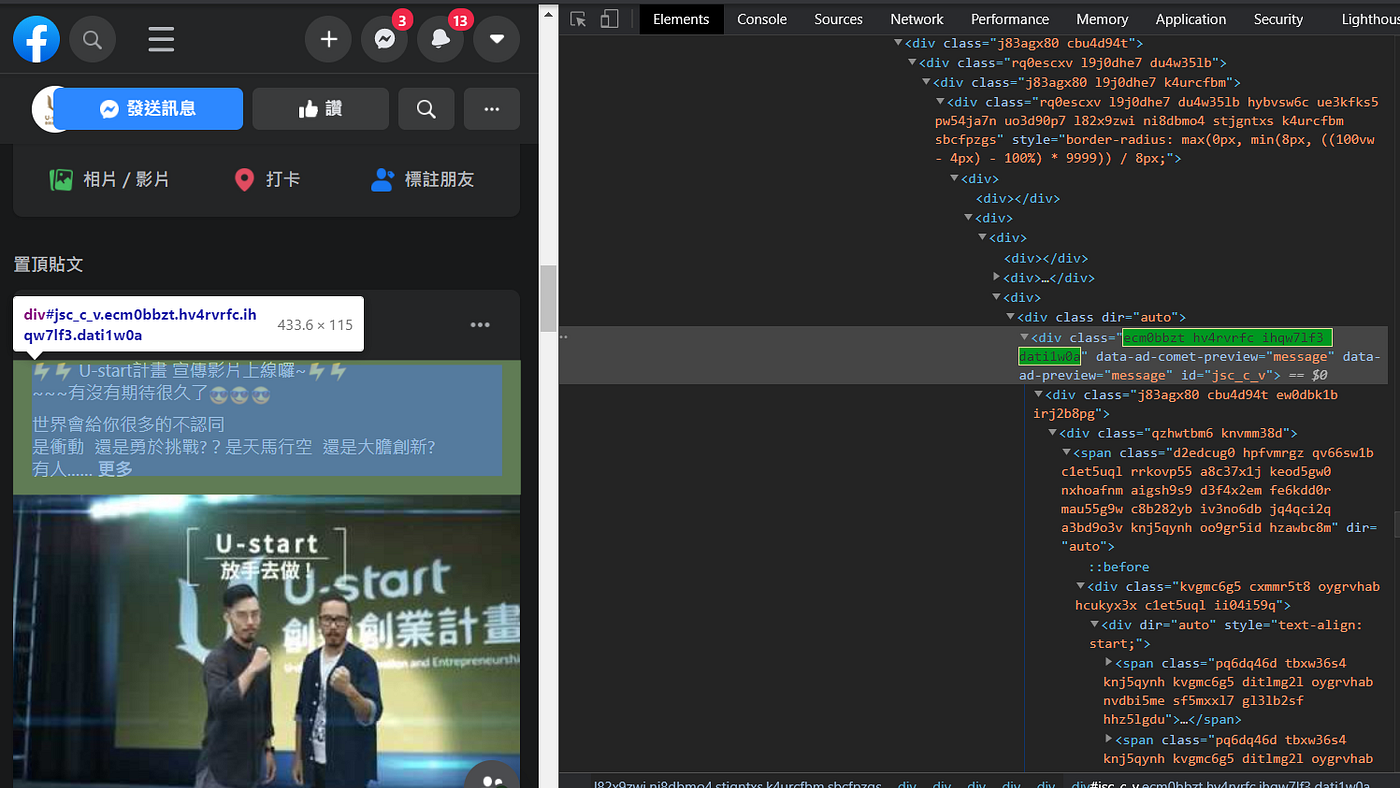Switch to the Elements tab
Screen dimensions: 1400x788
click(681, 19)
